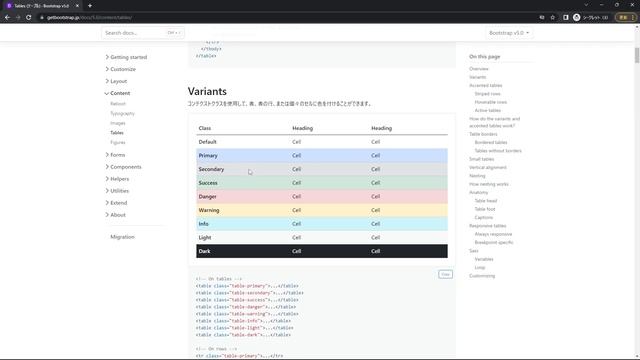Jump to Overview in page contents

(x=479, y=69)
